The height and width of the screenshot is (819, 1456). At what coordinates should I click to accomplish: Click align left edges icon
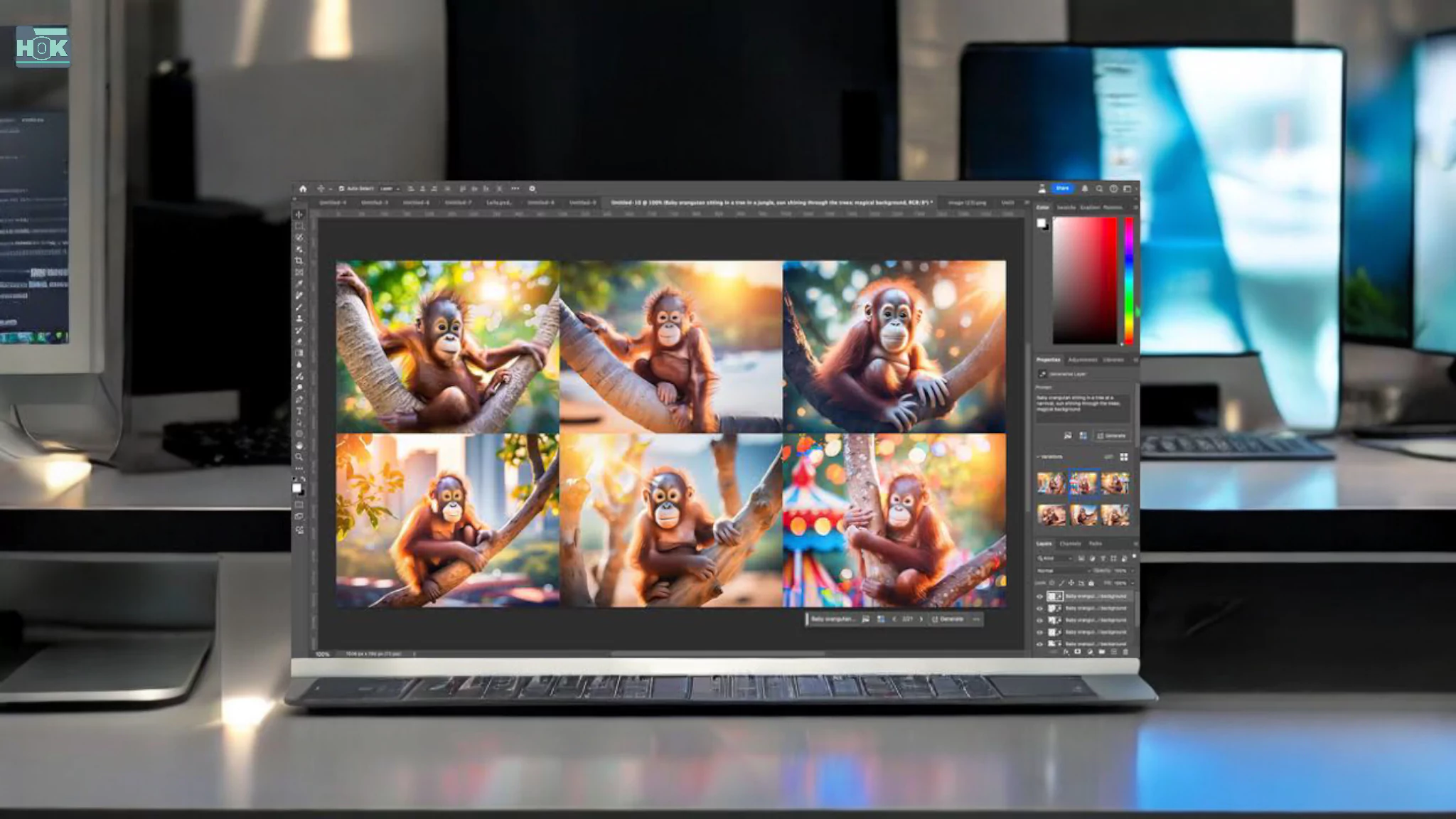[411, 188]
